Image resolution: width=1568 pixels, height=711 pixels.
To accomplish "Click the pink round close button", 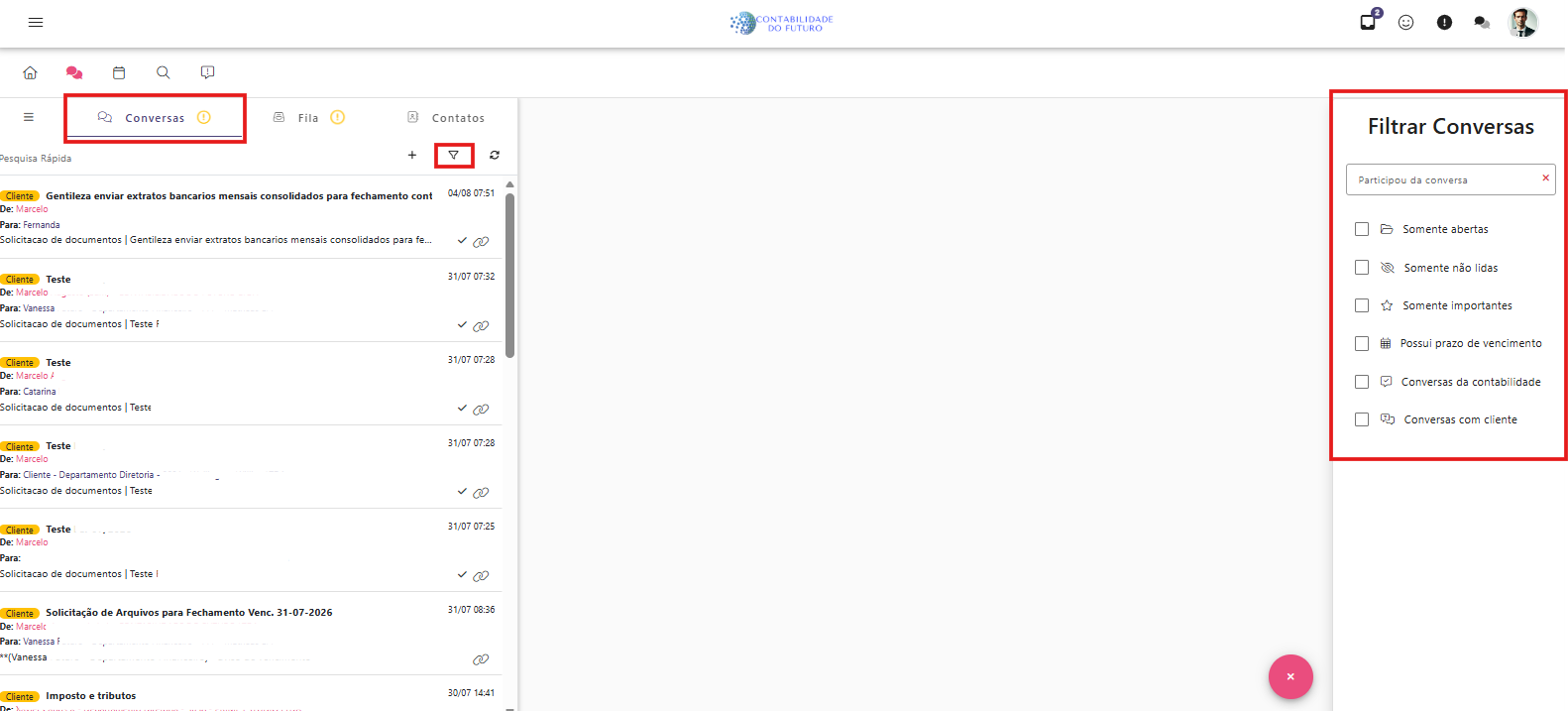I will pos(1290,677).
